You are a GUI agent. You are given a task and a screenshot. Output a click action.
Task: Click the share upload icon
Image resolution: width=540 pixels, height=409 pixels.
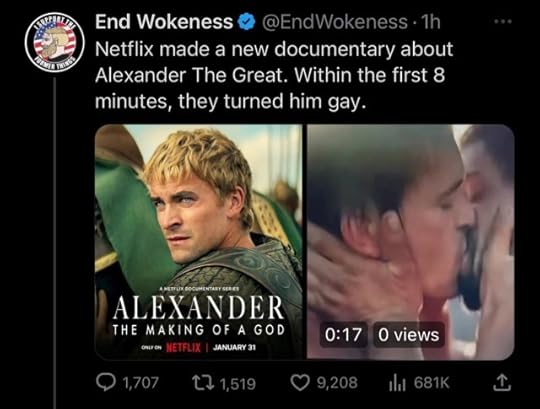pyautogui.click(x=502, y=383)
